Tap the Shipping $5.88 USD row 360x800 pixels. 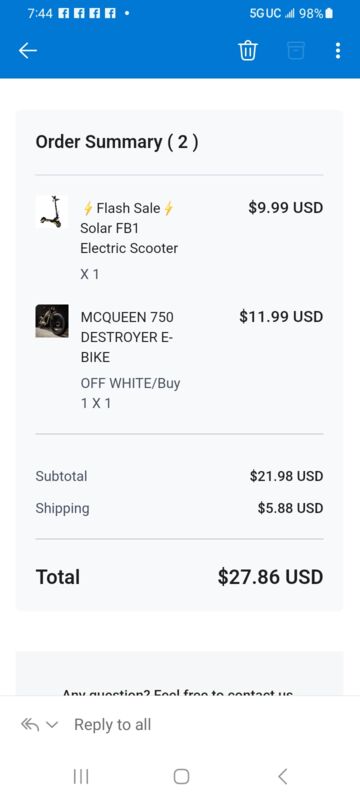[179, 508]
